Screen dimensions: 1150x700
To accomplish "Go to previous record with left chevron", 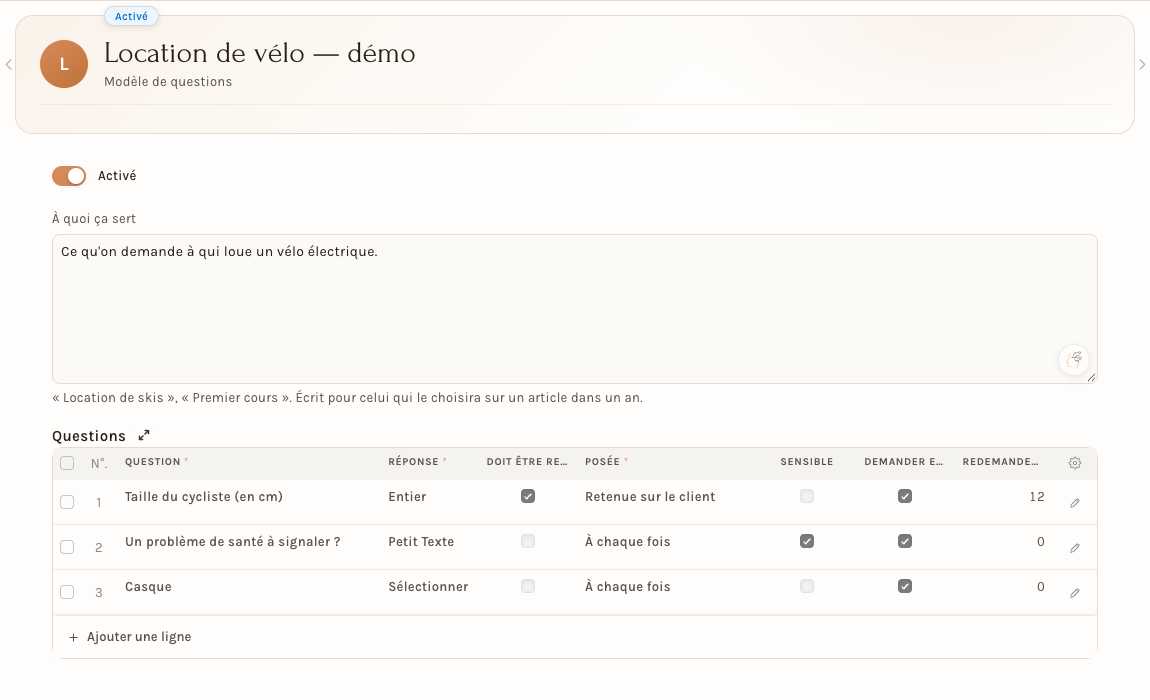I will click(x=8, y=65).
